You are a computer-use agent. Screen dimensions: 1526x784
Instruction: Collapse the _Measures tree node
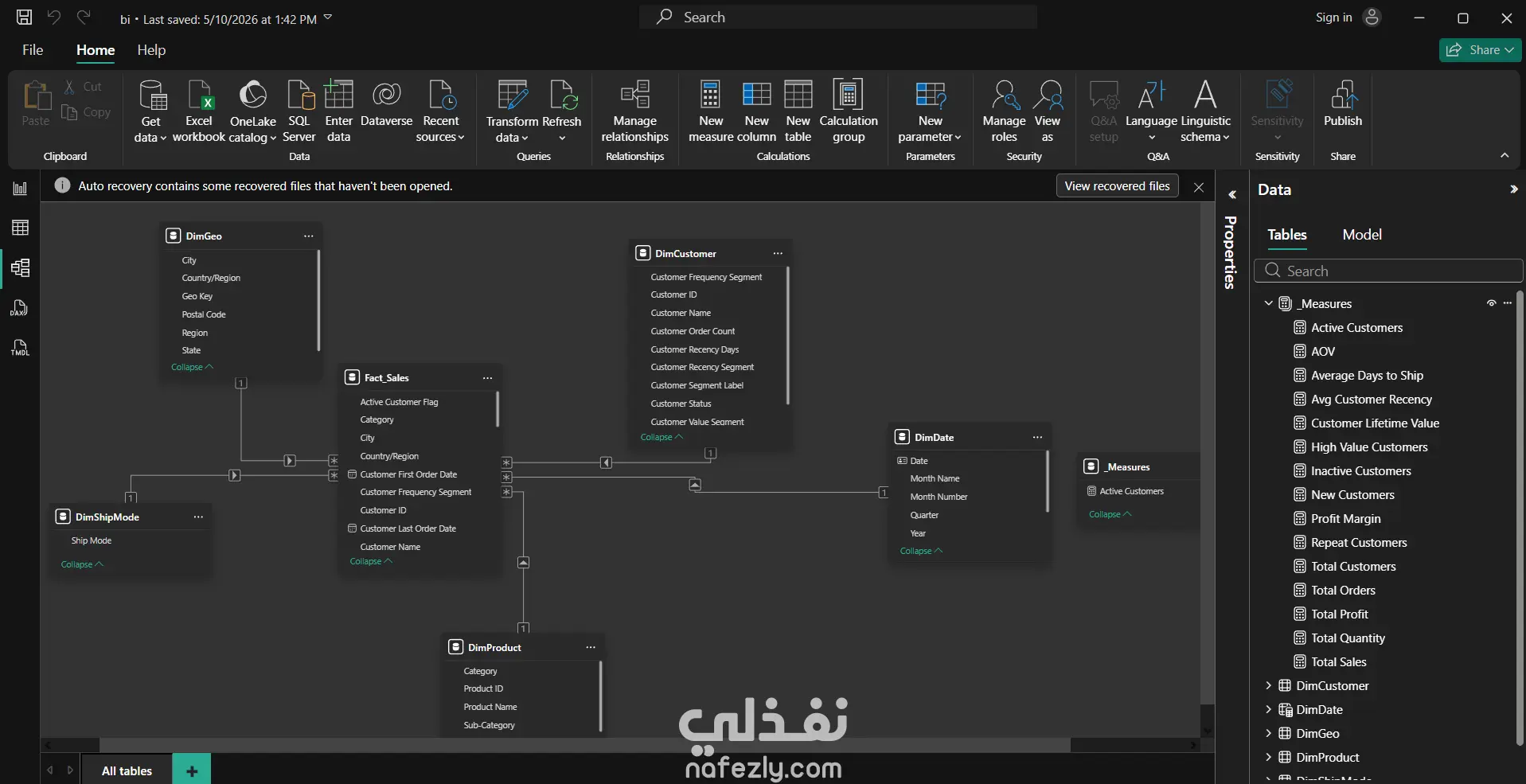click(x=1268, y=303)
